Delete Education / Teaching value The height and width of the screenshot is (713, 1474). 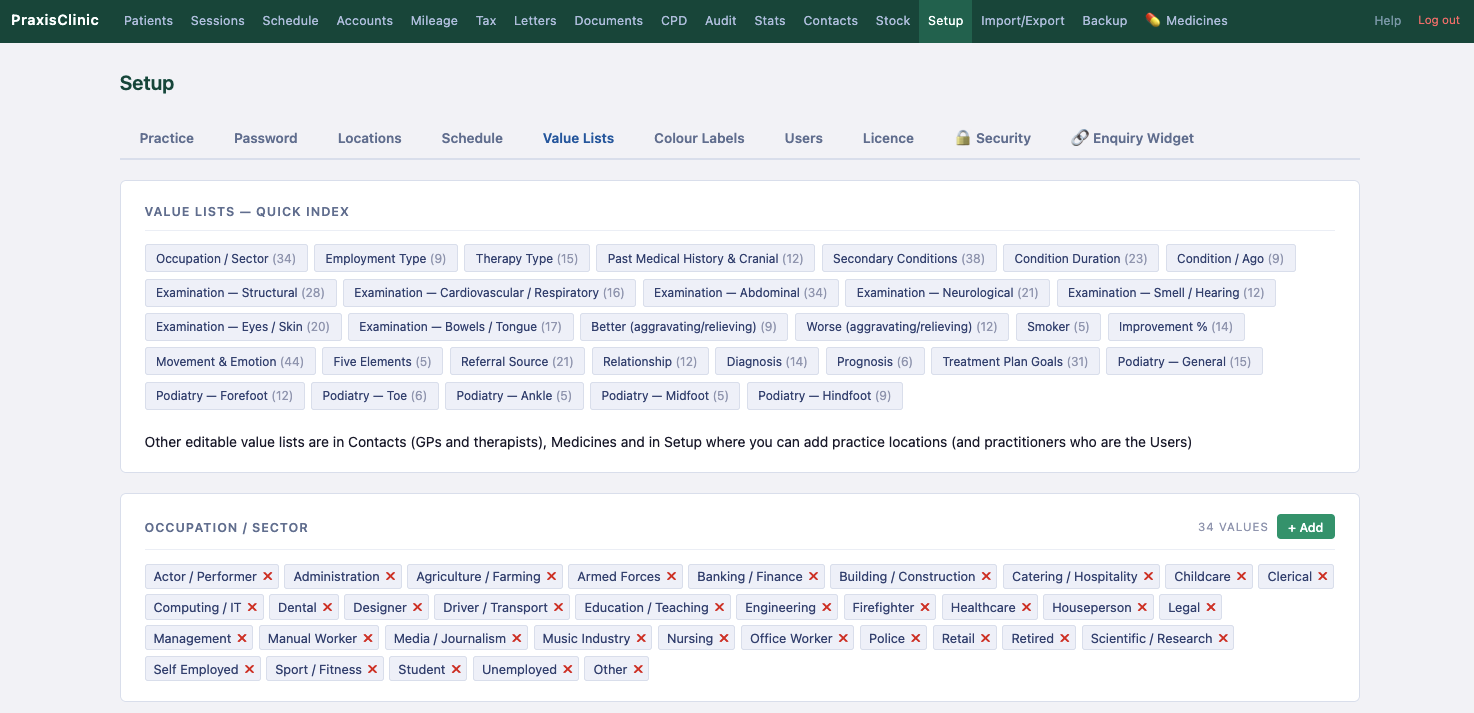coord(719,608)
